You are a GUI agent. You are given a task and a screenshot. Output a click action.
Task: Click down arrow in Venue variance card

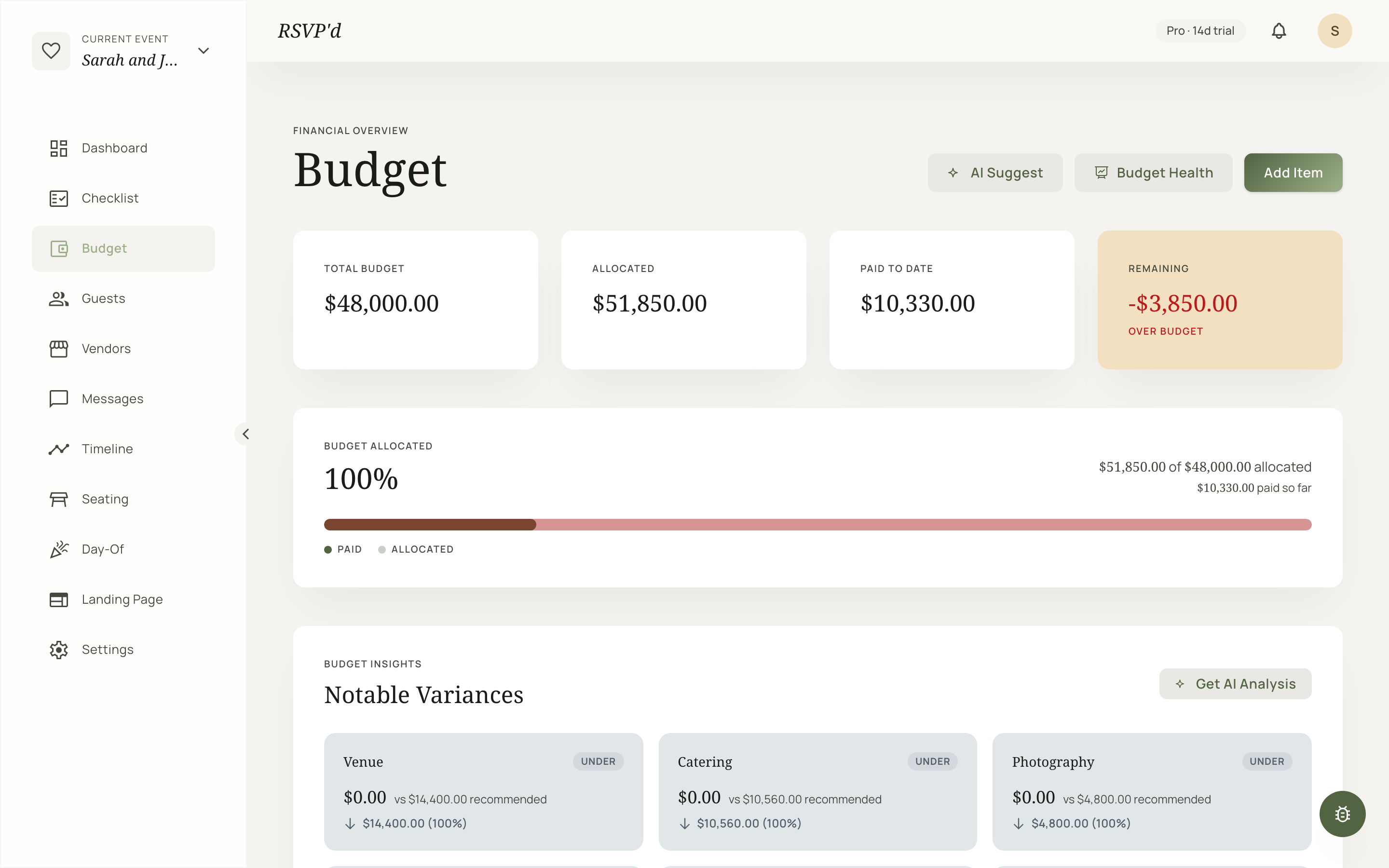[x=350, y=824]
